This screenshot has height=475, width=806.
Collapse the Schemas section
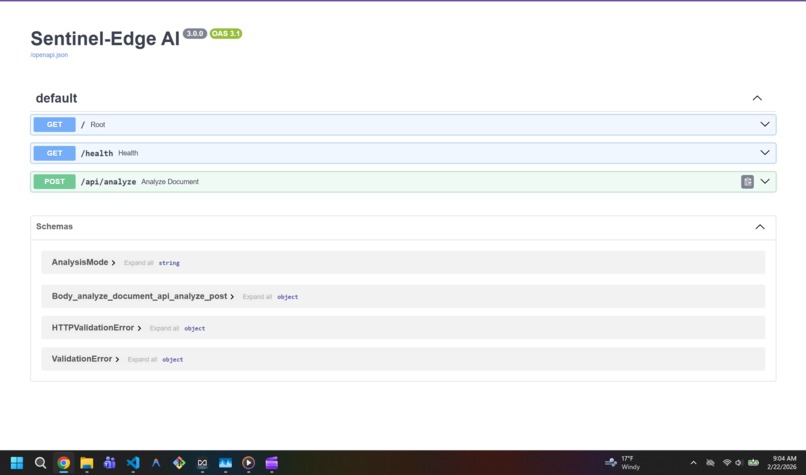(760, 227)
